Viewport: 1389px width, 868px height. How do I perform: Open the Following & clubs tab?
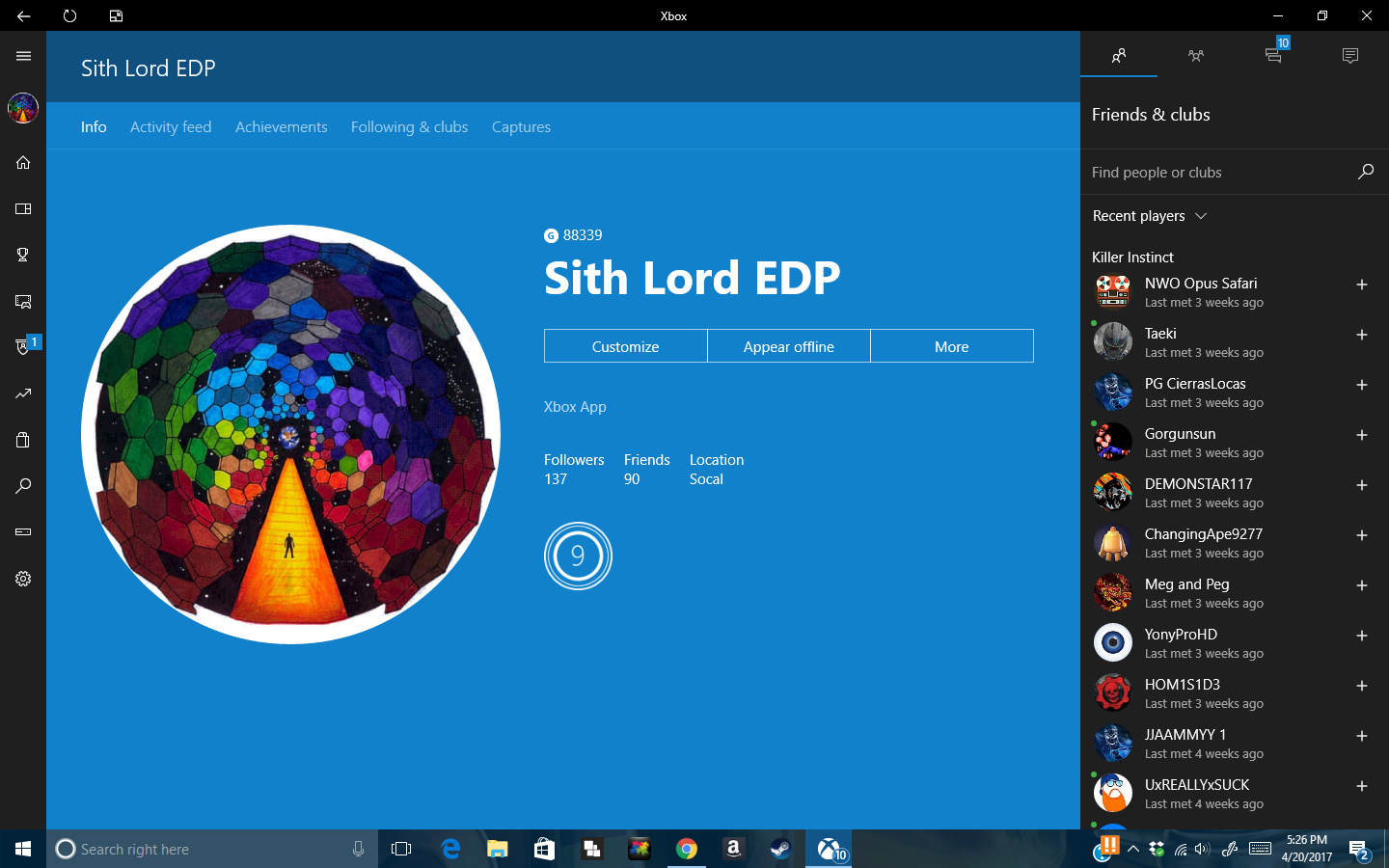[409, 127]
